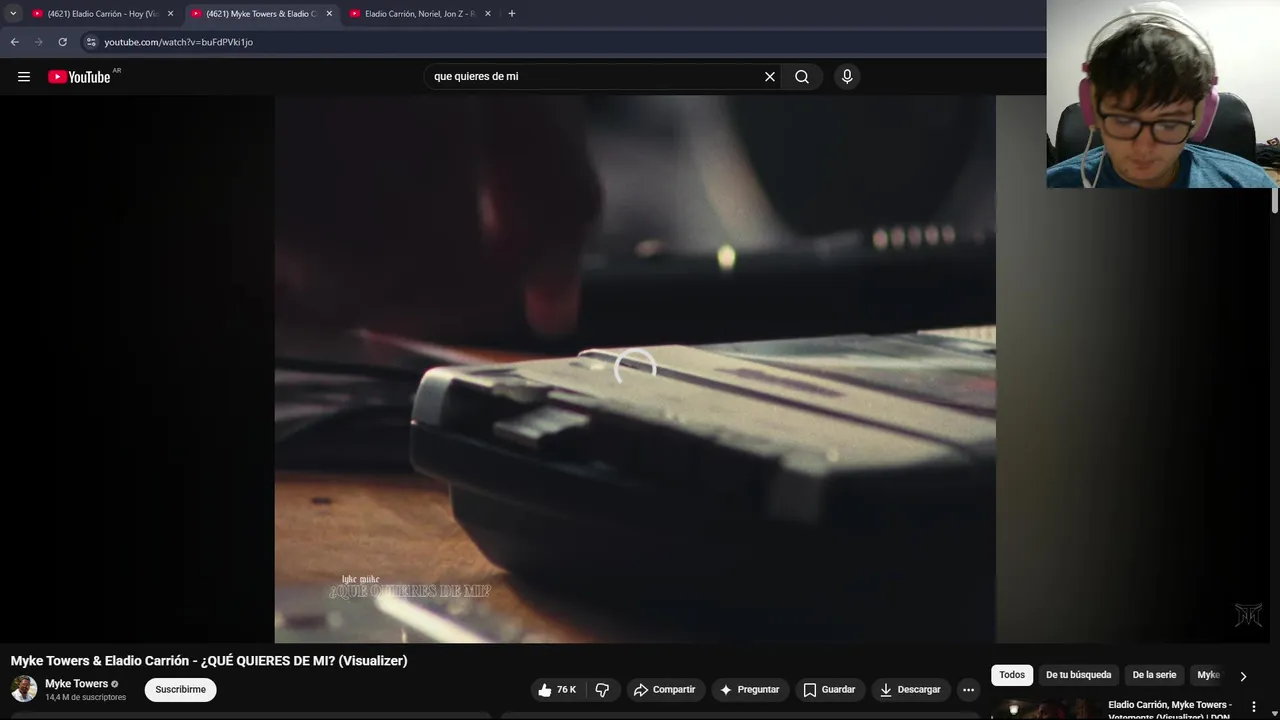Like the video with 76 K
Image resolution: width=1280 pixels, height=720 pixels.
point(557,690)
